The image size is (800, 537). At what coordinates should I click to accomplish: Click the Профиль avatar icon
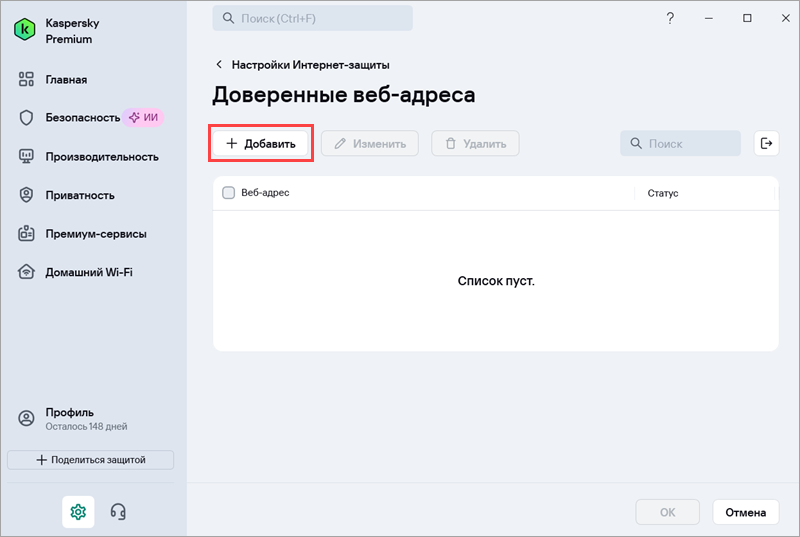[26, 418]
